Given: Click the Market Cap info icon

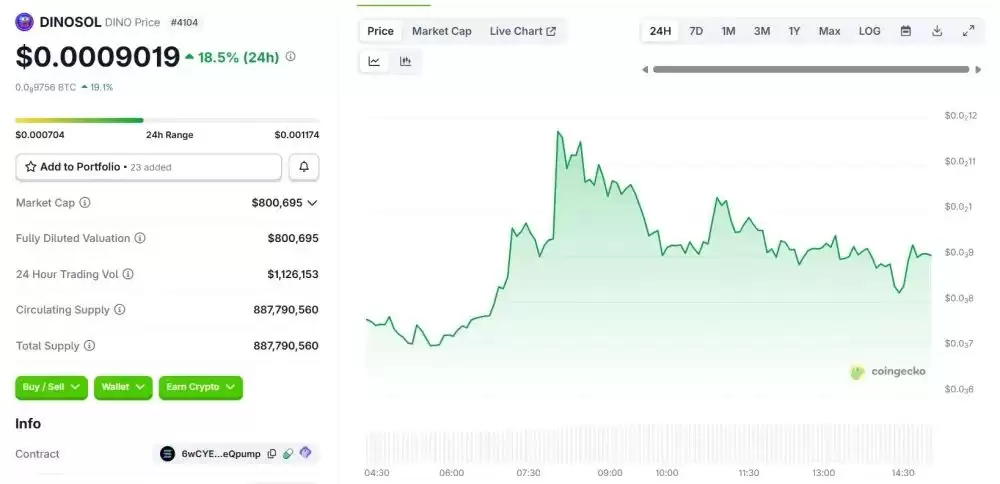Looking at the screenshot, I should tap(85, 203).
